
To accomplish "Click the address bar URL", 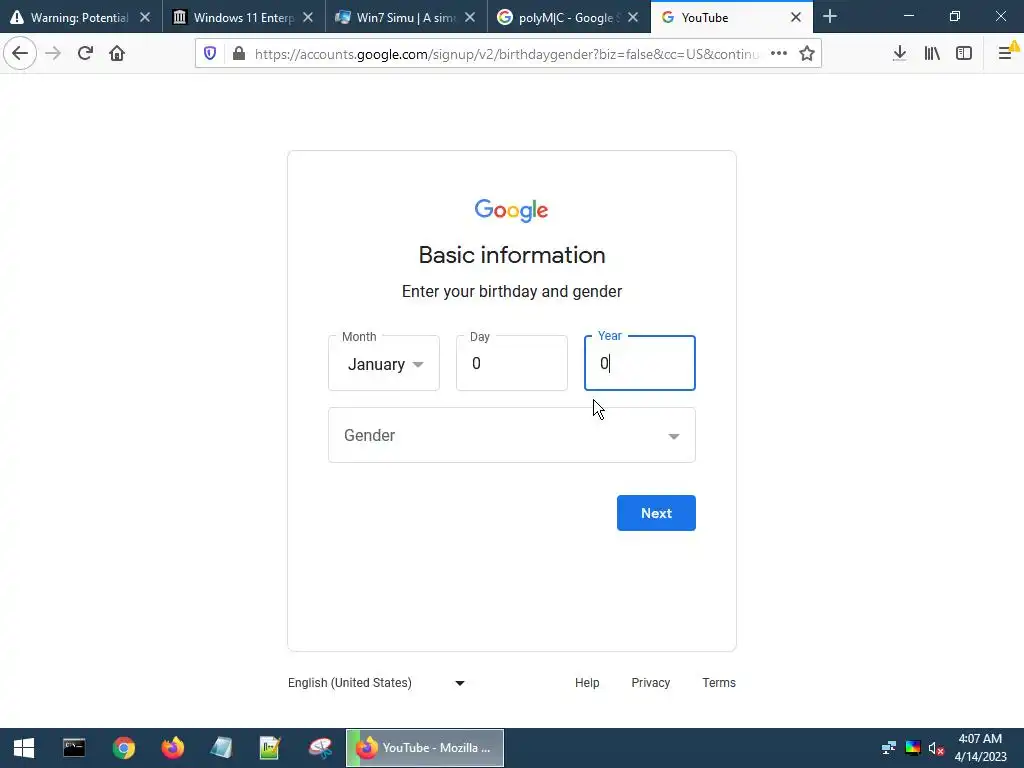I will 506,54.
